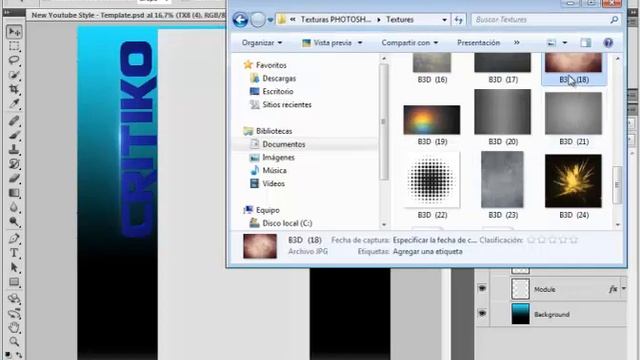Hide the Background layer with eye icon
This screenshot has height=360, width=640.
pos(482,313)
